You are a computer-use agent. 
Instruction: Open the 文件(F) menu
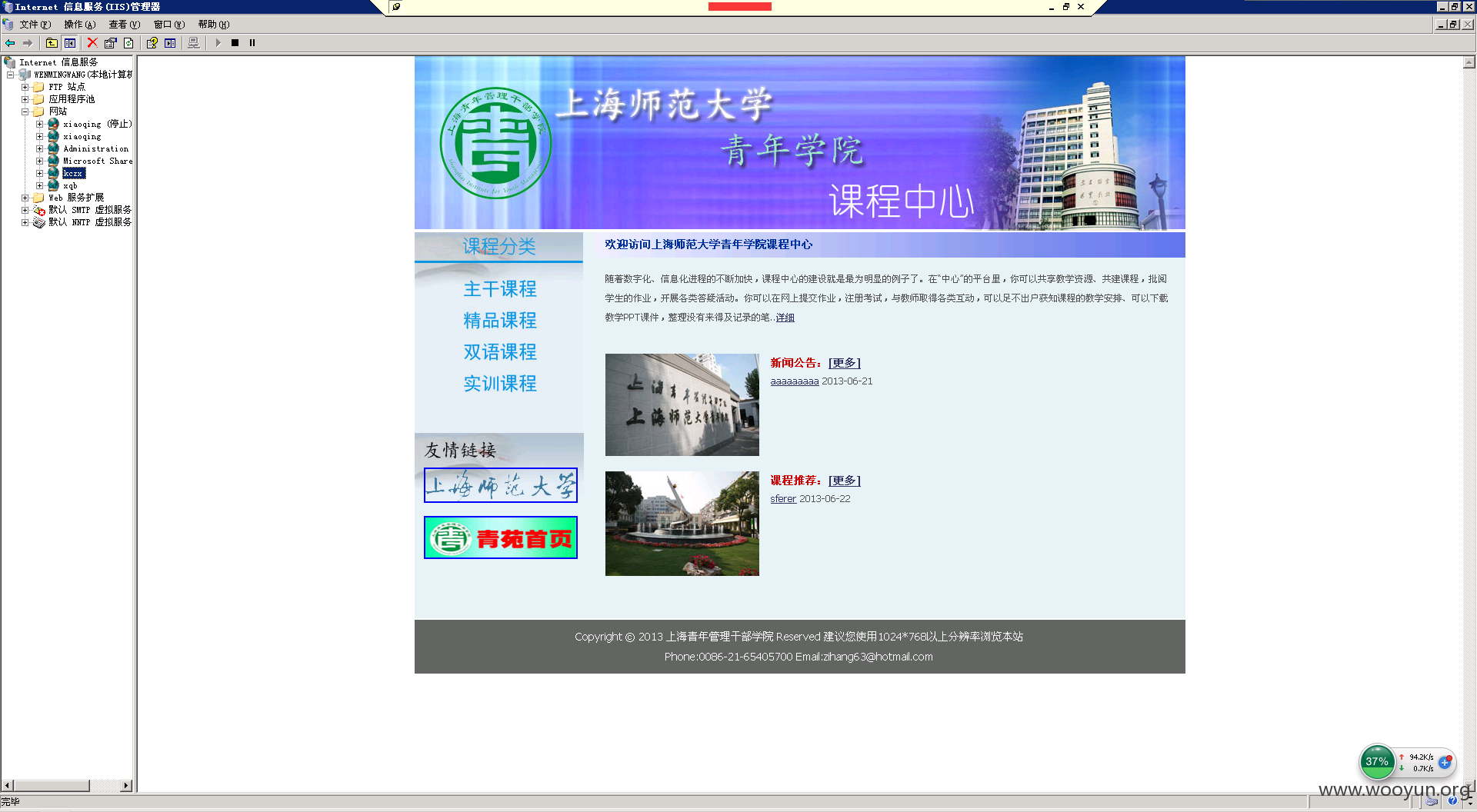pyautogui.click(x=35, y=25)
